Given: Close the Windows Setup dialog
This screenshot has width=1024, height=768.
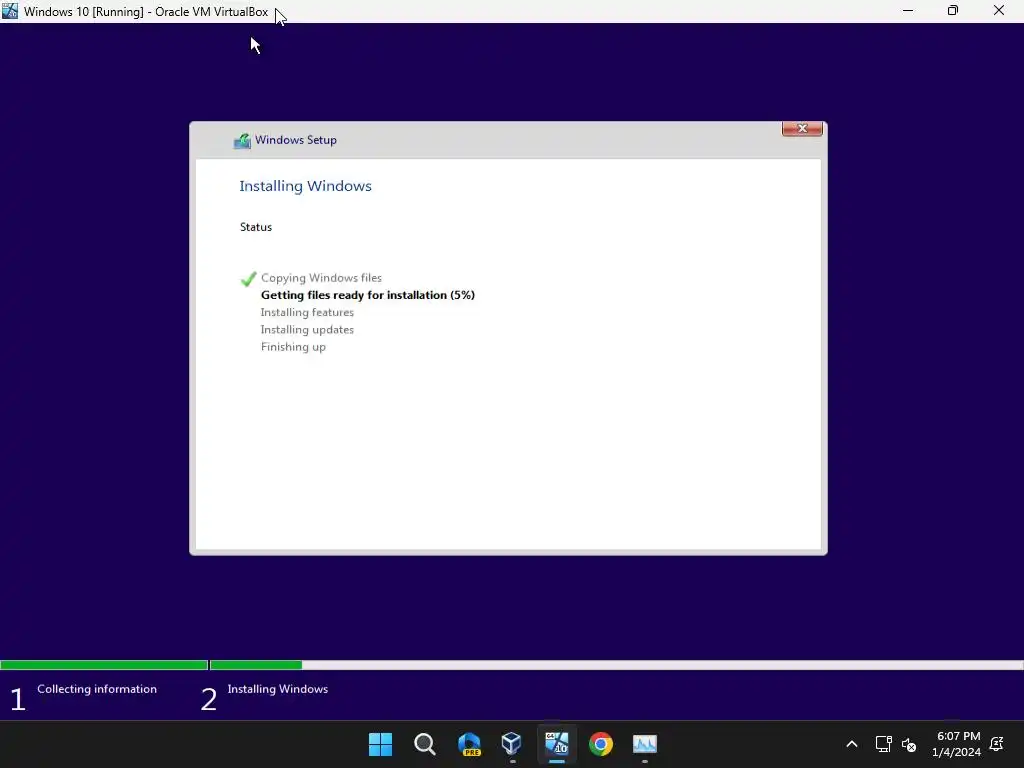Looking at the screenshot, I should coord(802,129).
